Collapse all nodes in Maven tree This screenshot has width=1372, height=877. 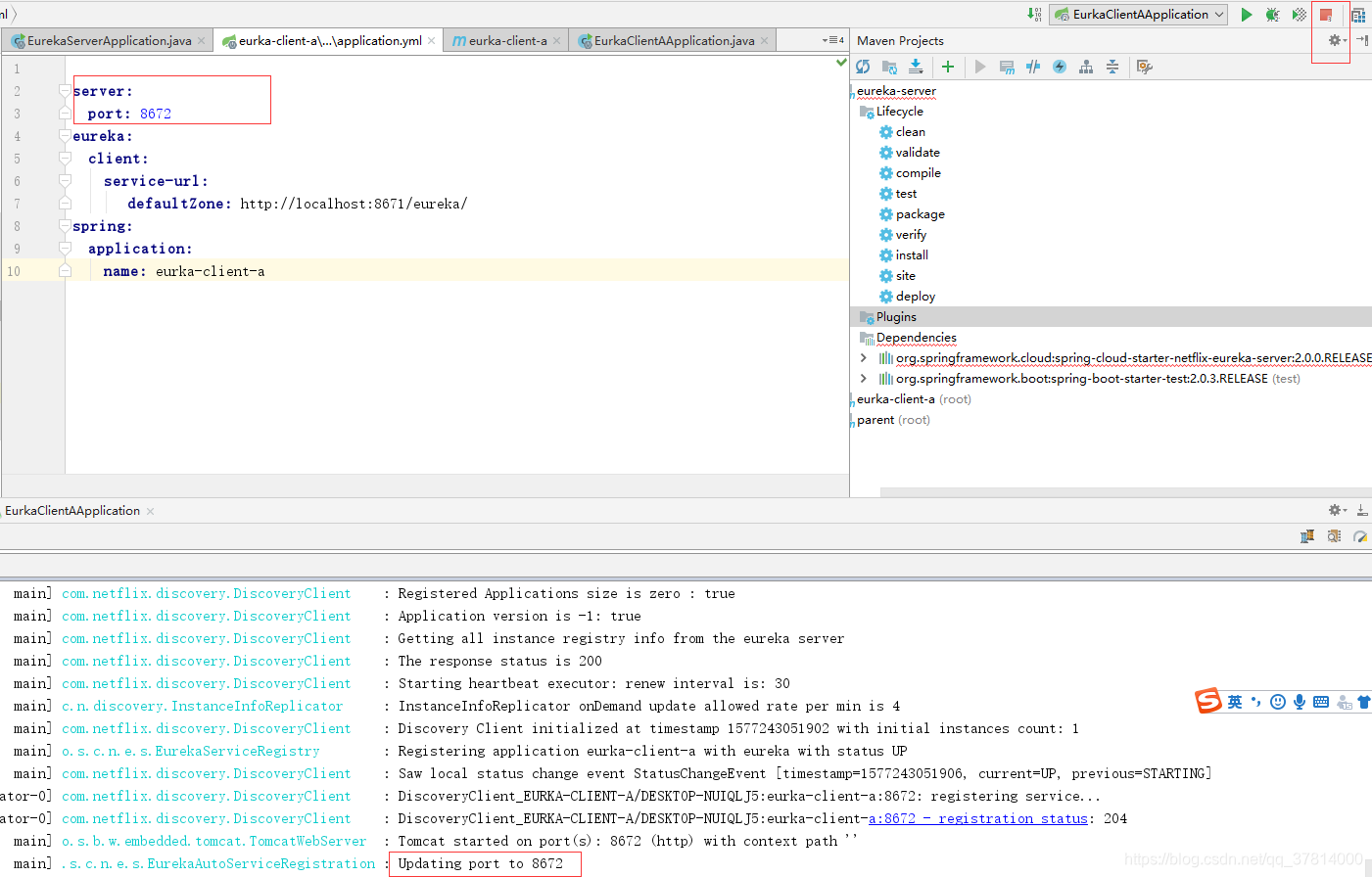(x=1112, y=67)
